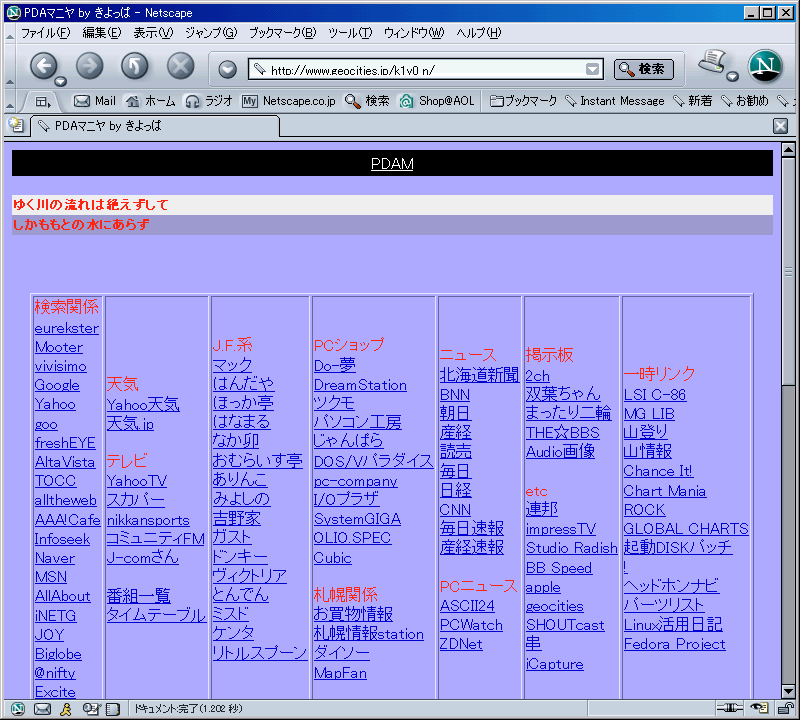Viewport: 800px width, 720px height.
Task: Open the 編集(E) menu
Action: coord(102,33)
